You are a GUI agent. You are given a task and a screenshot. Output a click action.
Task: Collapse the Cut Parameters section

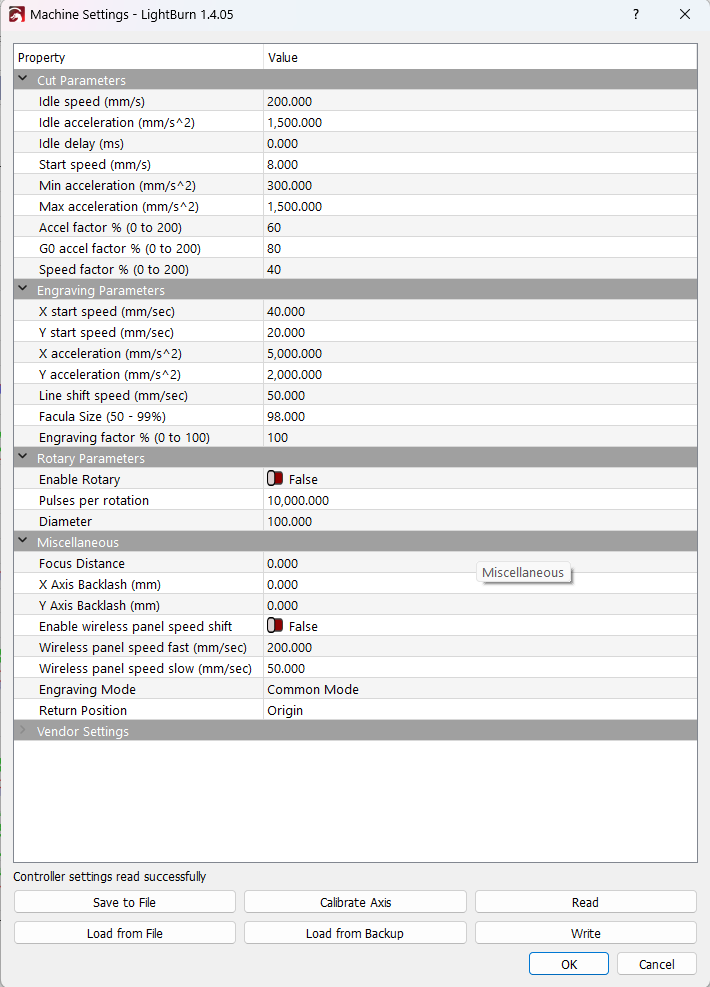(x=23, y=79)
